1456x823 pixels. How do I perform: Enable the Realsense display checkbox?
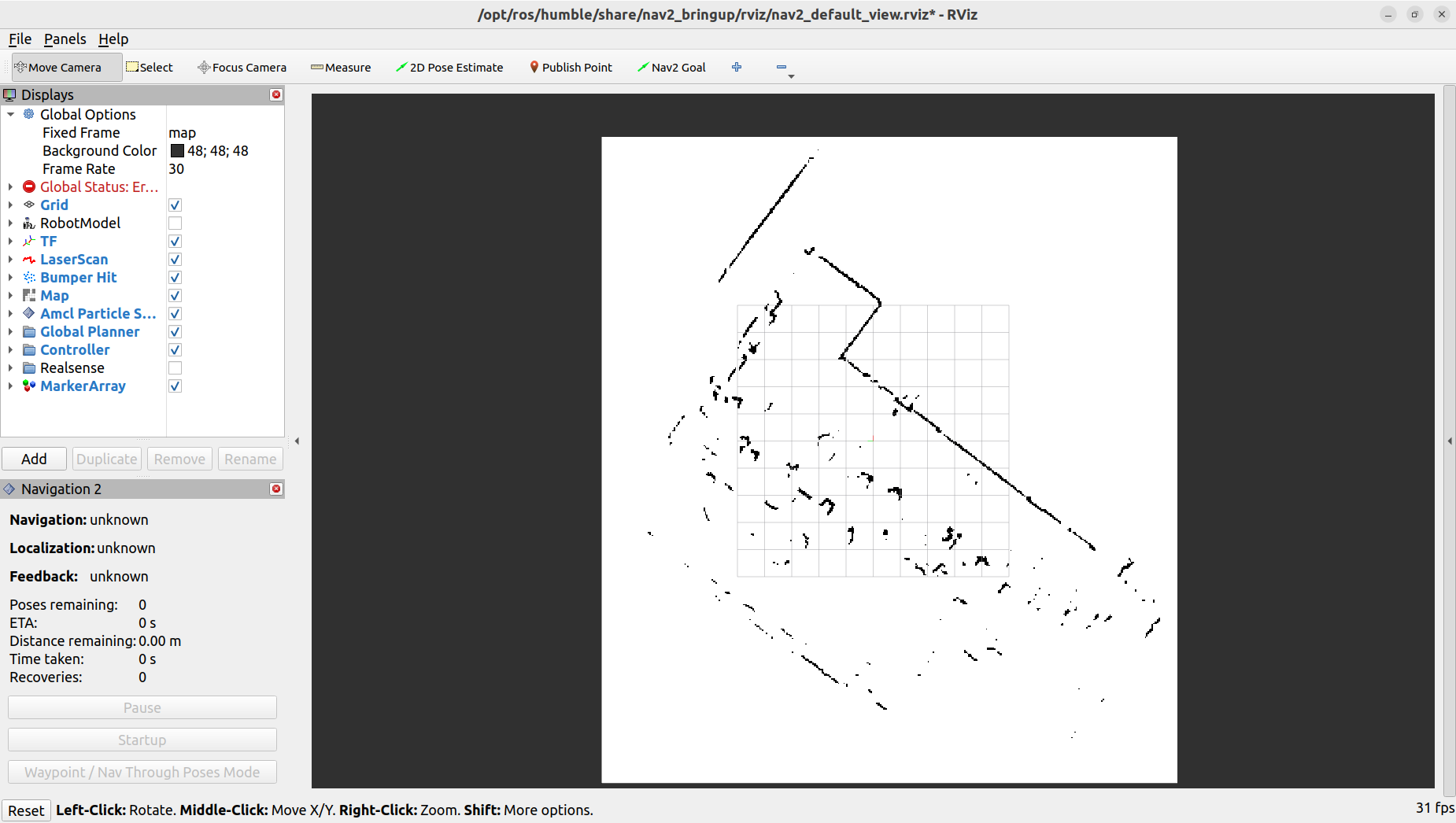(x=175, y=367)
